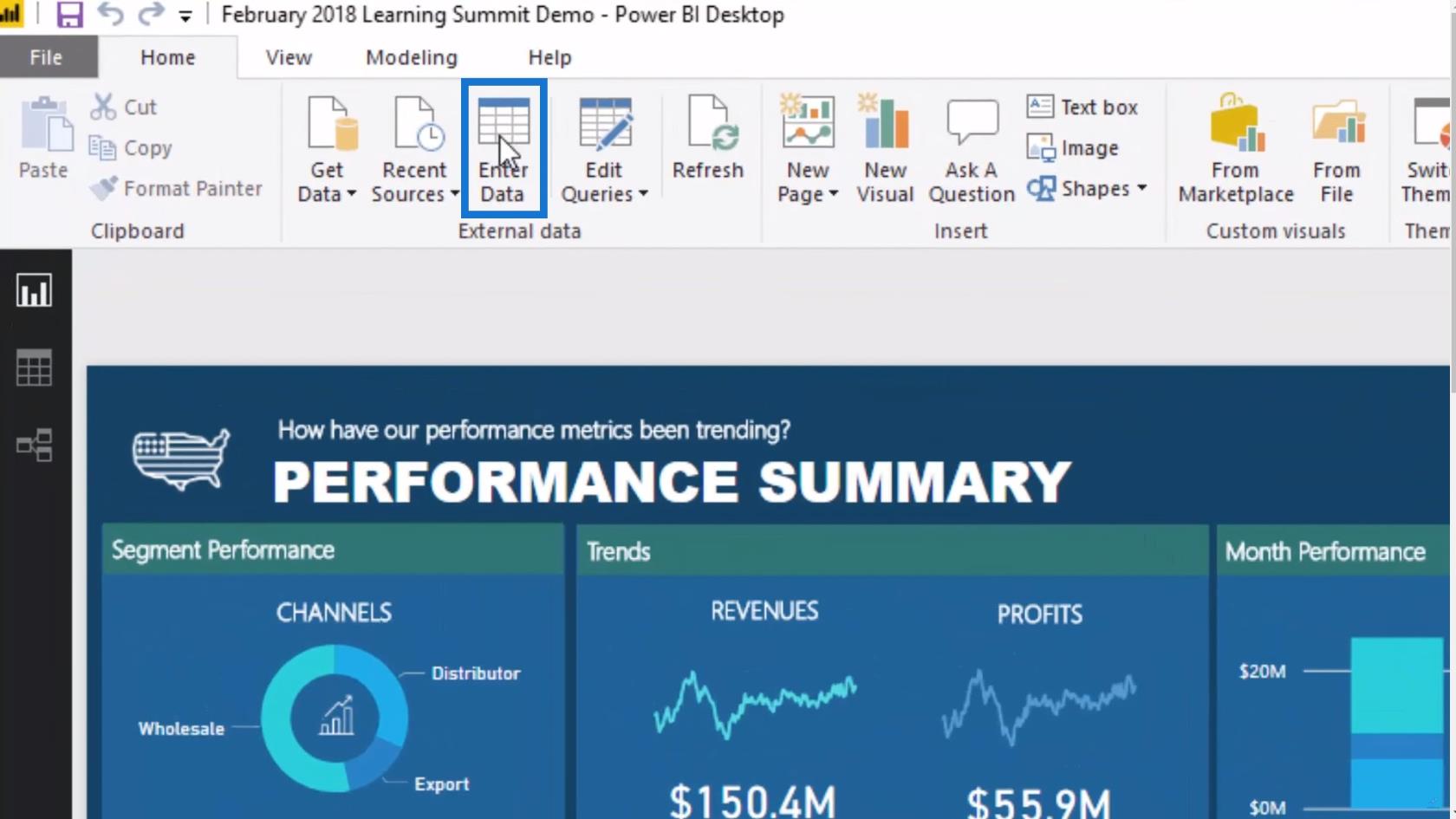The image size is (1456, 819).
Task: Click the Redo arrow
Action: pos(151,14)
